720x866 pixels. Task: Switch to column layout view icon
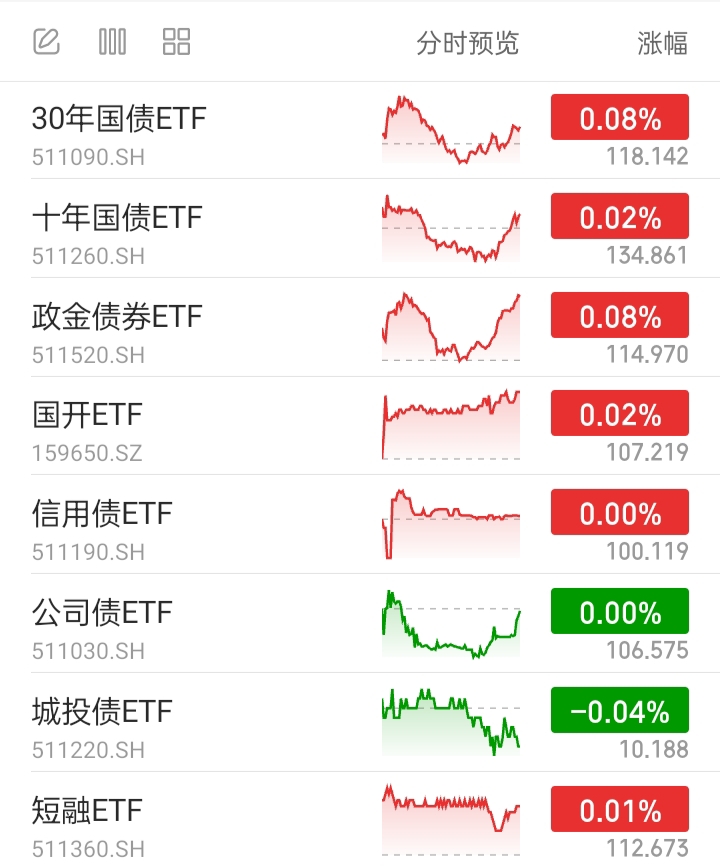pyautogui.click(x=112, y=41)
